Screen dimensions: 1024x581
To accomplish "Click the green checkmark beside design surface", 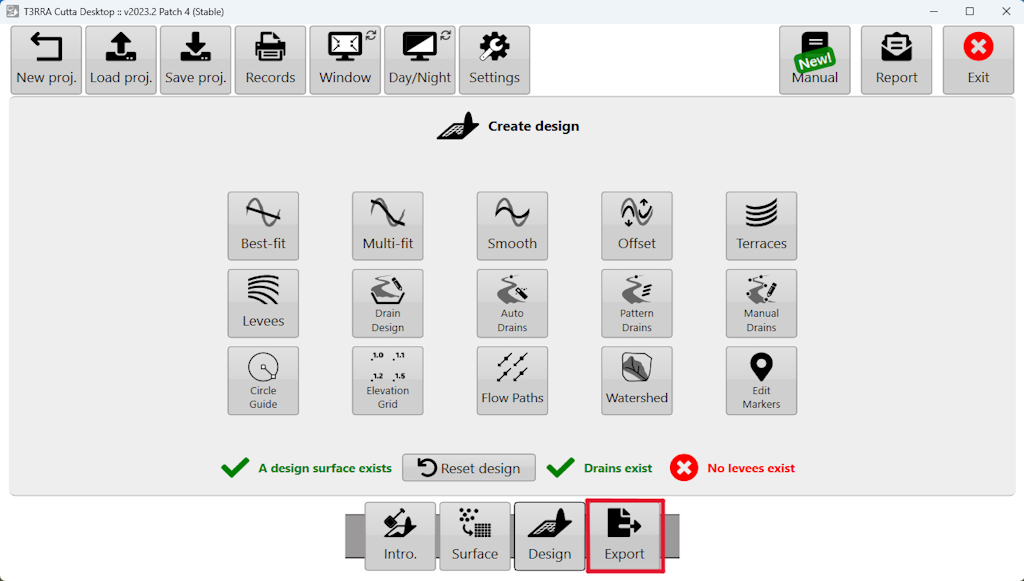I will (x=235, y=467).
